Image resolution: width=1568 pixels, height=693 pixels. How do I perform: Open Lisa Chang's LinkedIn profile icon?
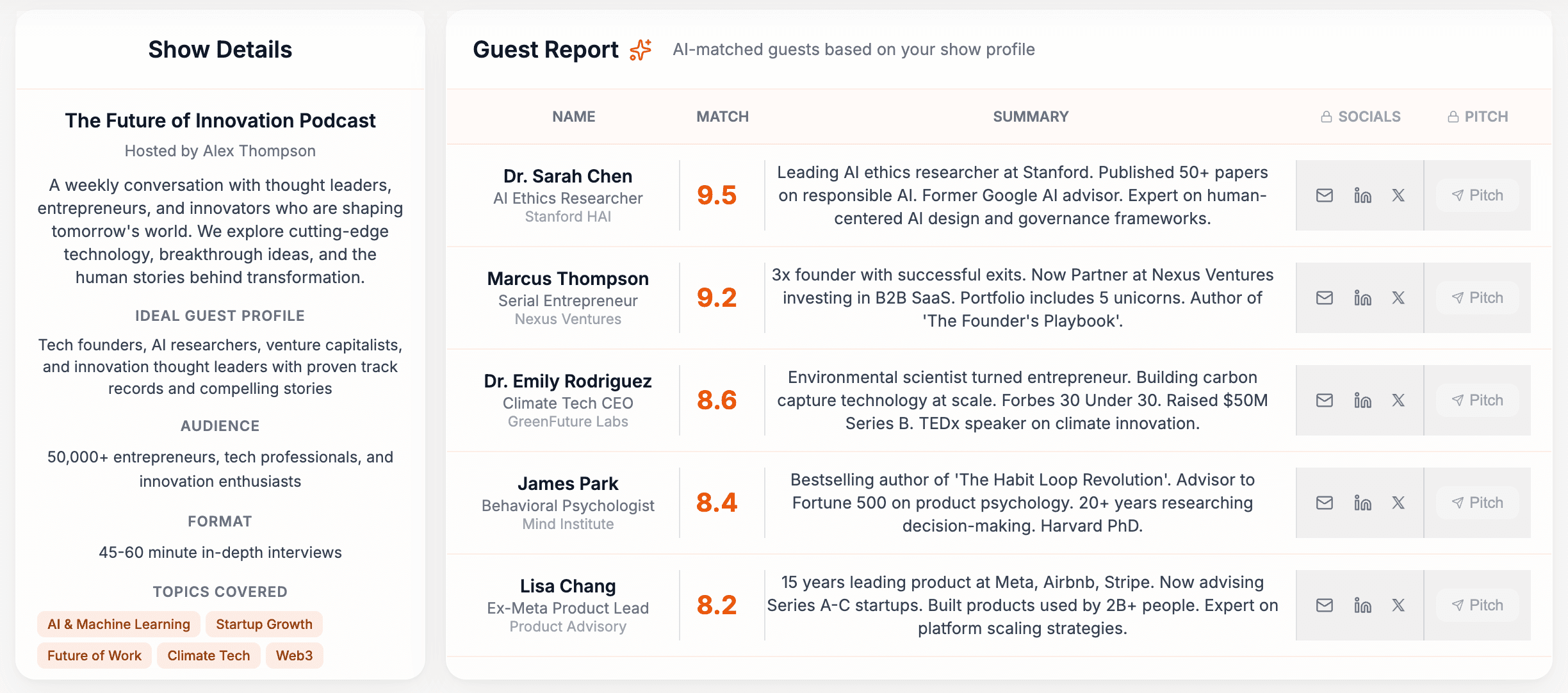pos(1362,605)
